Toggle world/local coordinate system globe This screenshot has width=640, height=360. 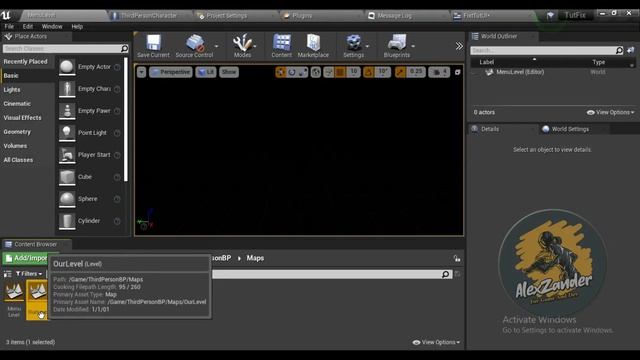pyautogui.click(x=316, y=72)
